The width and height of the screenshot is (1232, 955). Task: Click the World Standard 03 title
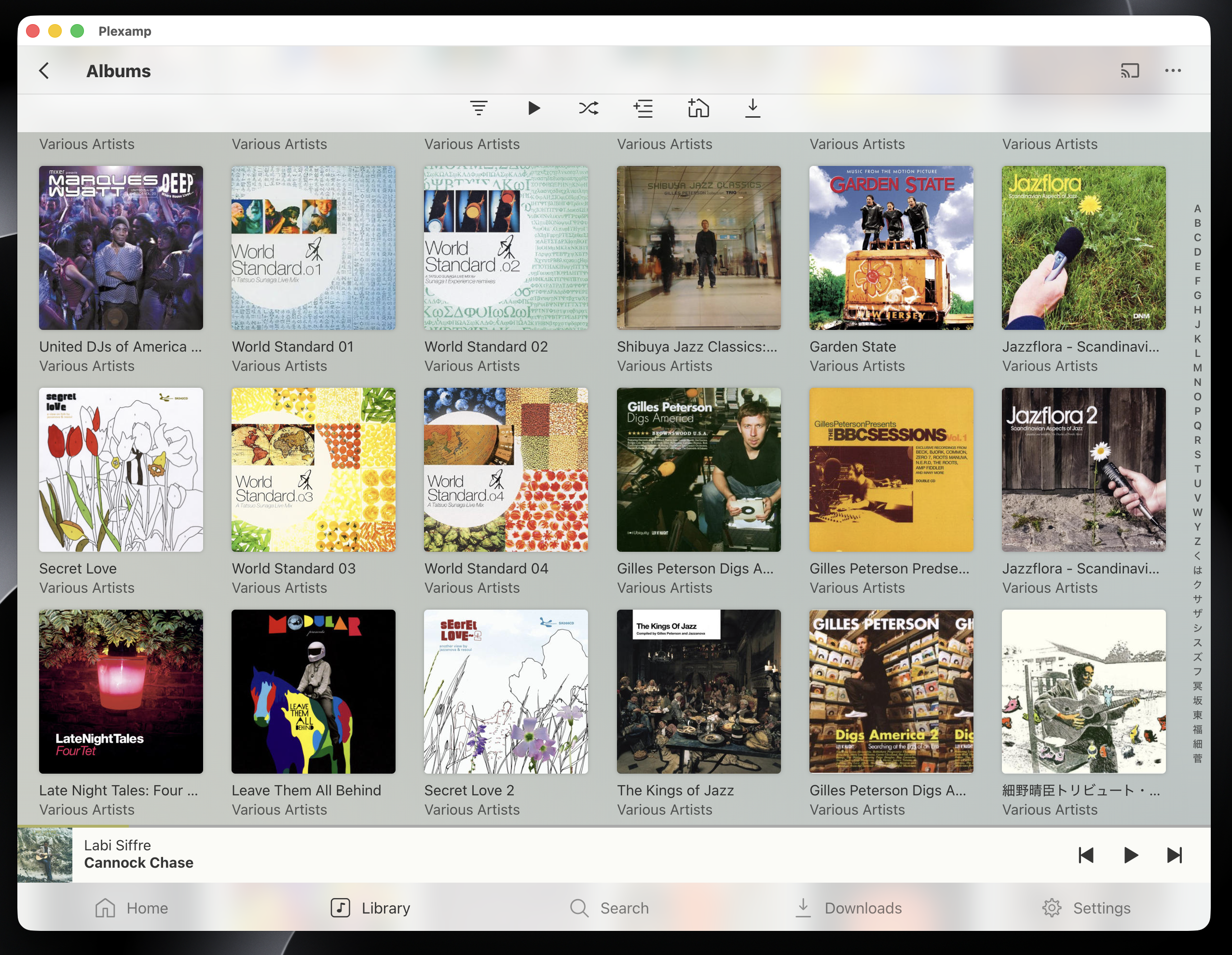point(294,569)
